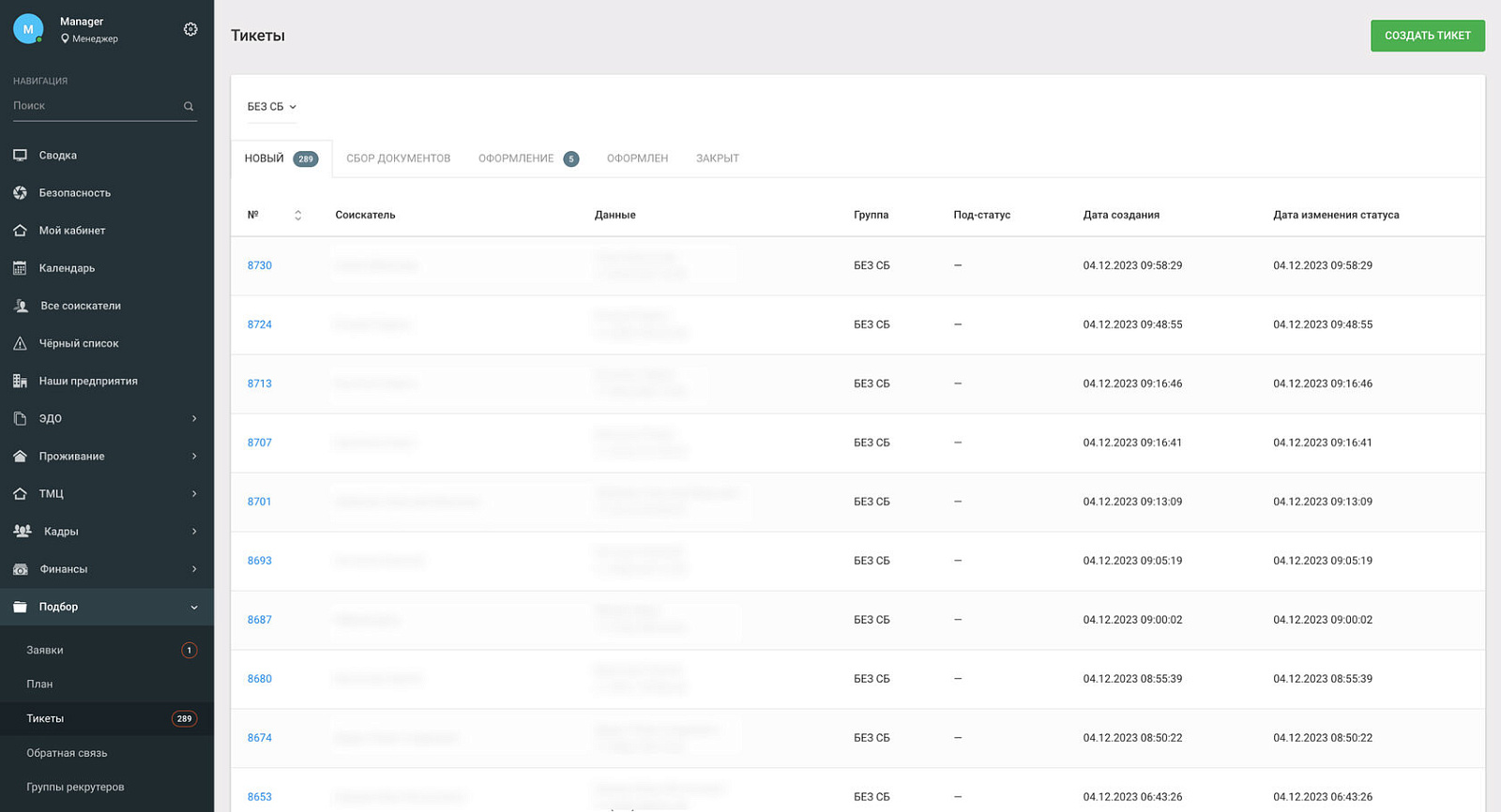Expand the Проживание menu section

click(x=107, y=457)
